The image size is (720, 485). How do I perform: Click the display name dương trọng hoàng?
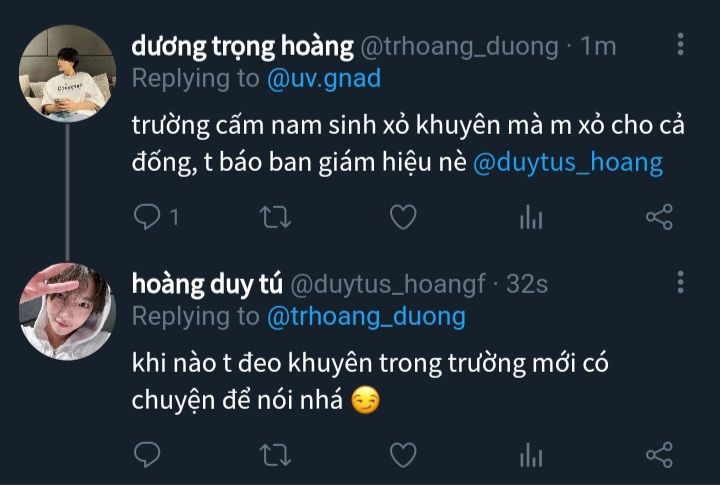[x=242, y=46]
